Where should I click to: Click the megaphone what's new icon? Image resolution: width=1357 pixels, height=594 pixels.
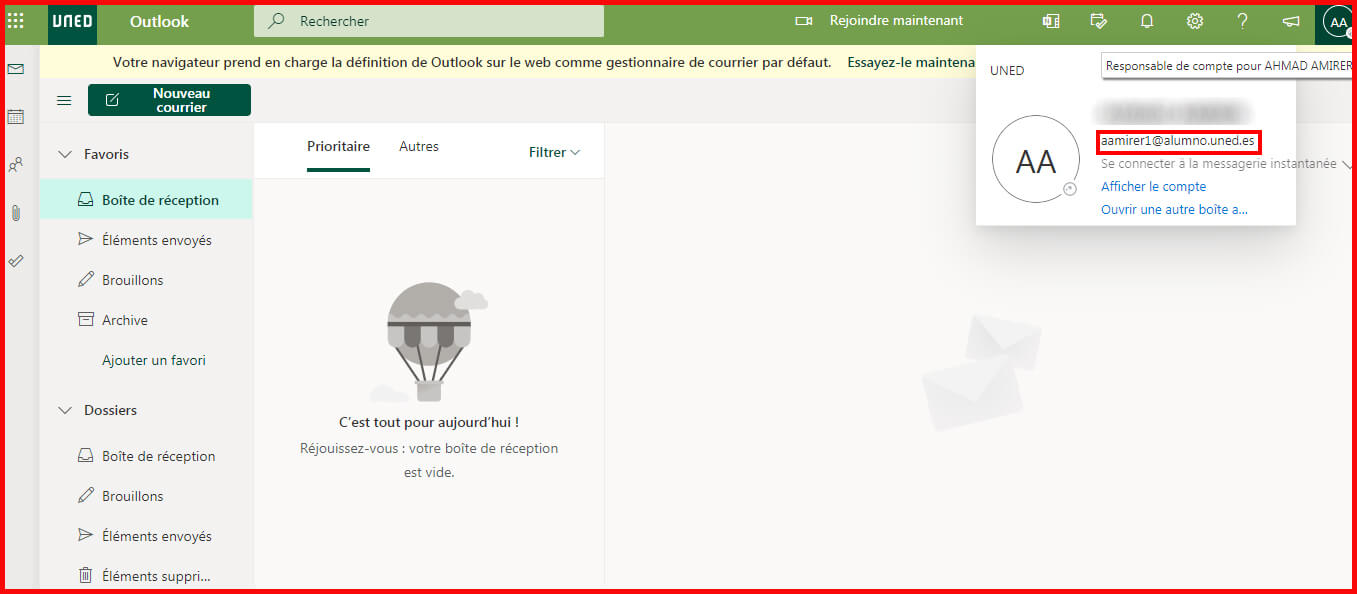tap(1291, 21)
